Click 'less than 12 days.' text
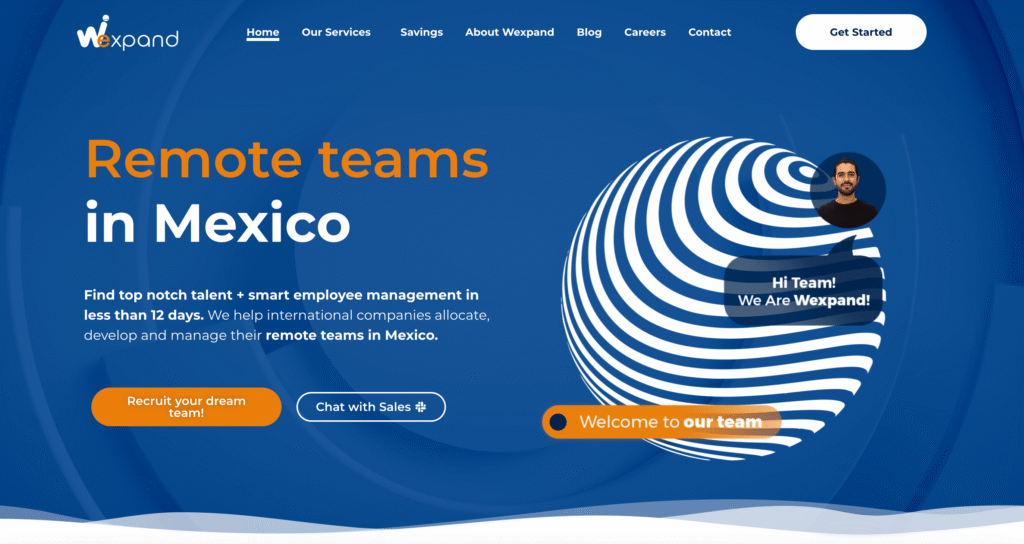Screen dimensions: 1024x544 coord(144,315)
